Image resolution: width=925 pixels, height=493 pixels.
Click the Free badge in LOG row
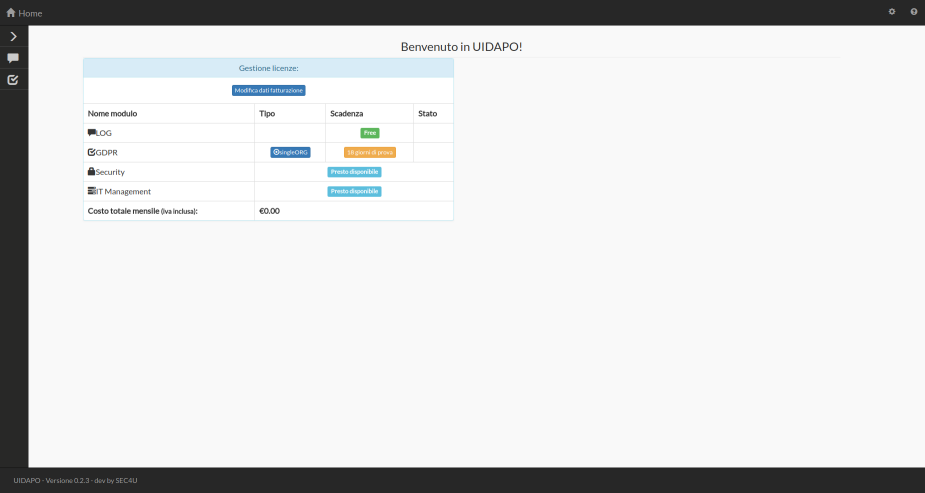[370, 133]
